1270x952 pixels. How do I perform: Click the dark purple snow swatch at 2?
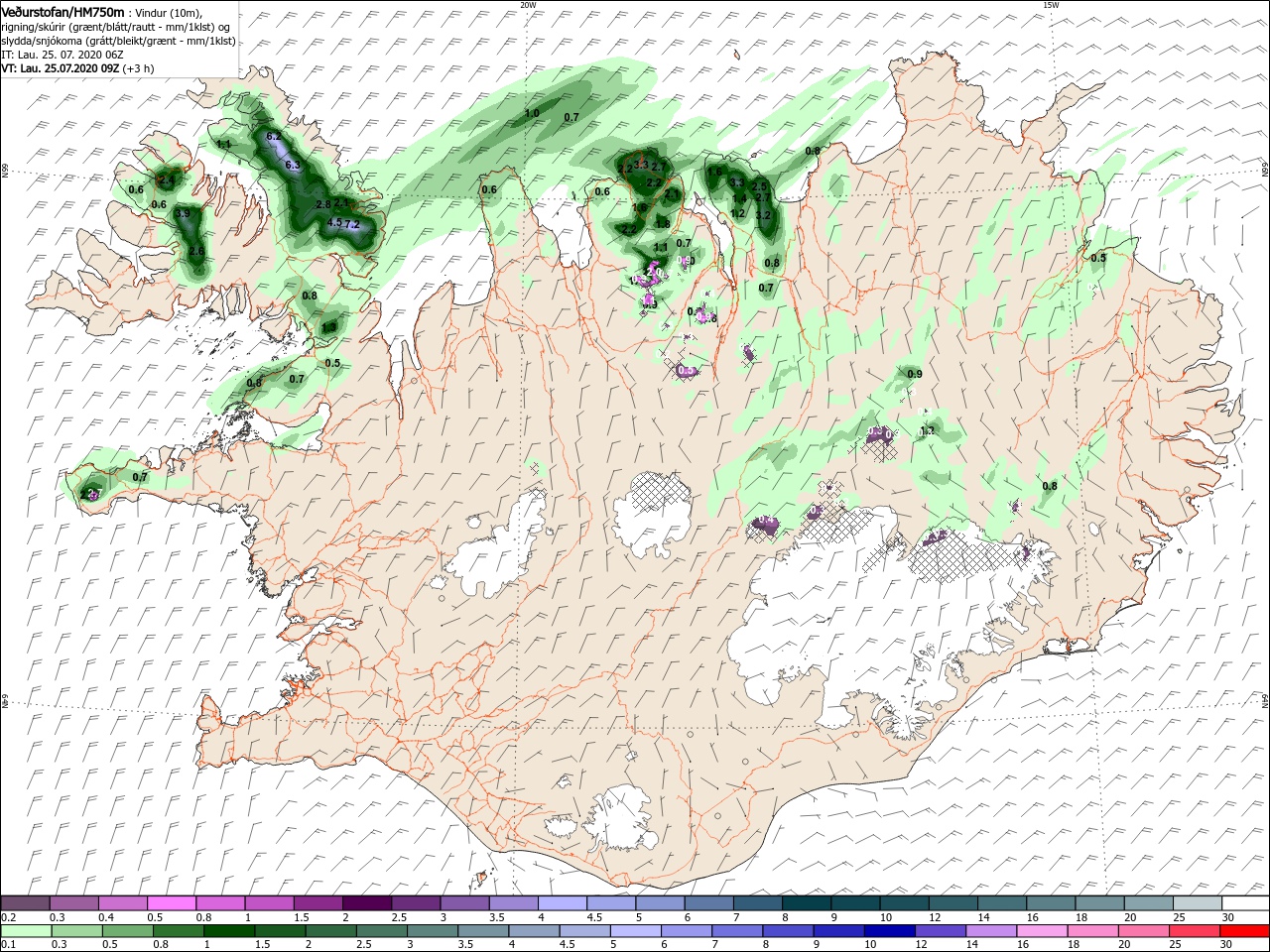pos(367,903)
